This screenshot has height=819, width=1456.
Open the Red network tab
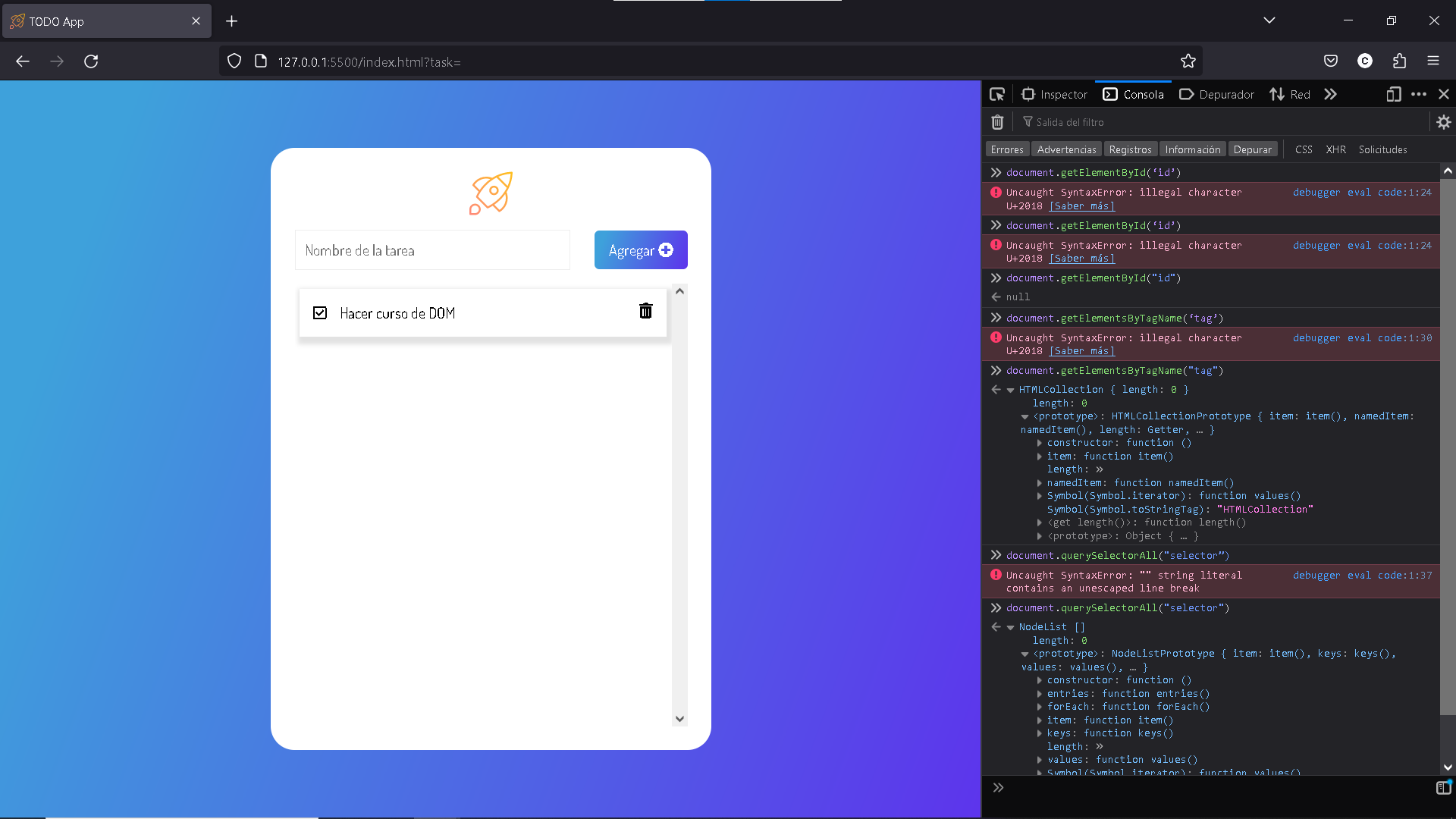pyautogui.click(x=1290, y=95)
